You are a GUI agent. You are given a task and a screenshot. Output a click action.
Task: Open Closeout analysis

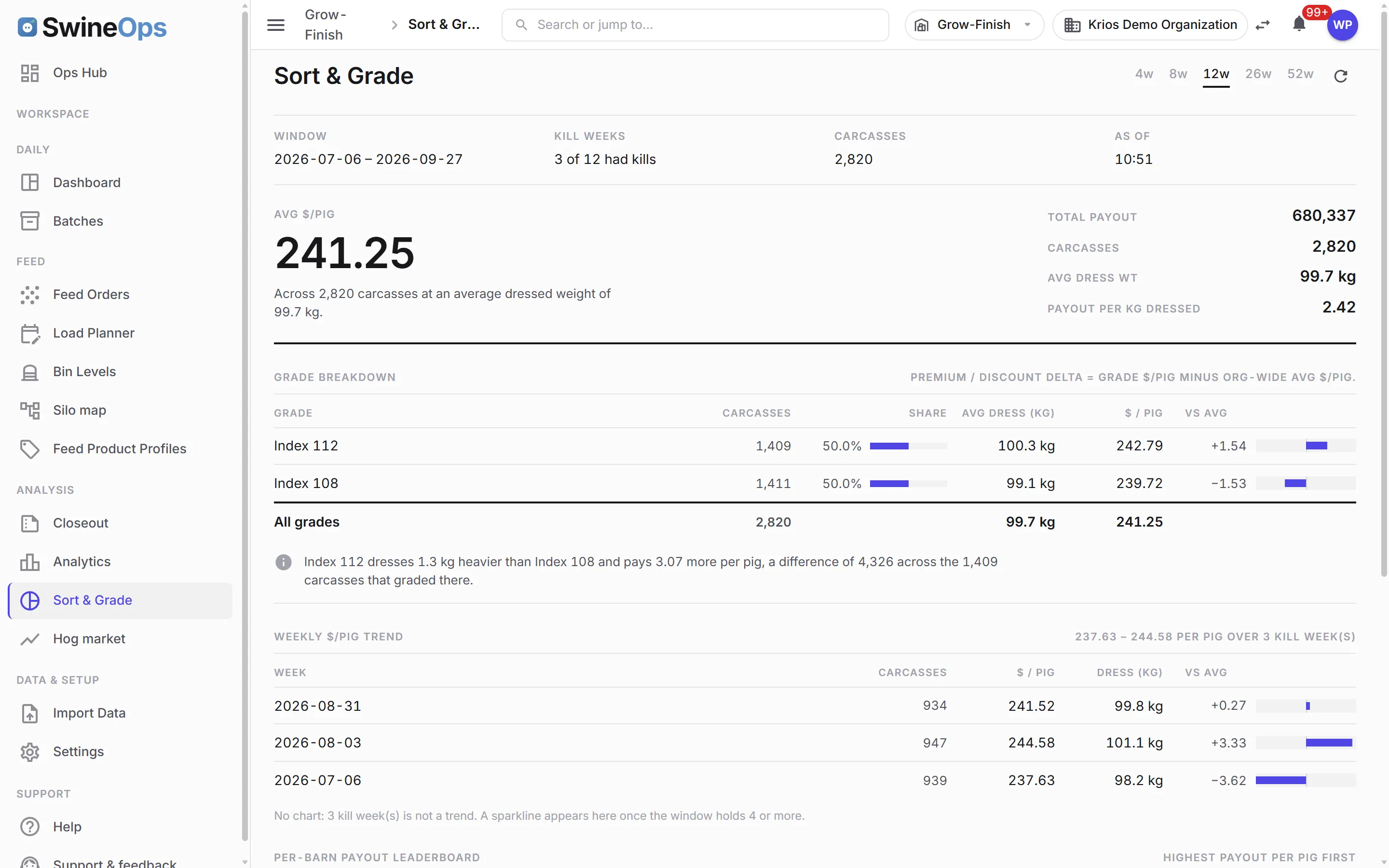120,523
